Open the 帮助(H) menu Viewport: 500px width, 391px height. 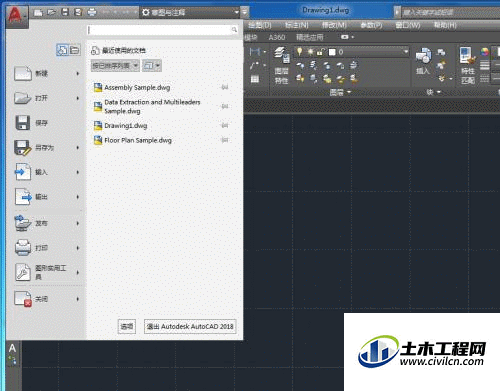[445, 25]
